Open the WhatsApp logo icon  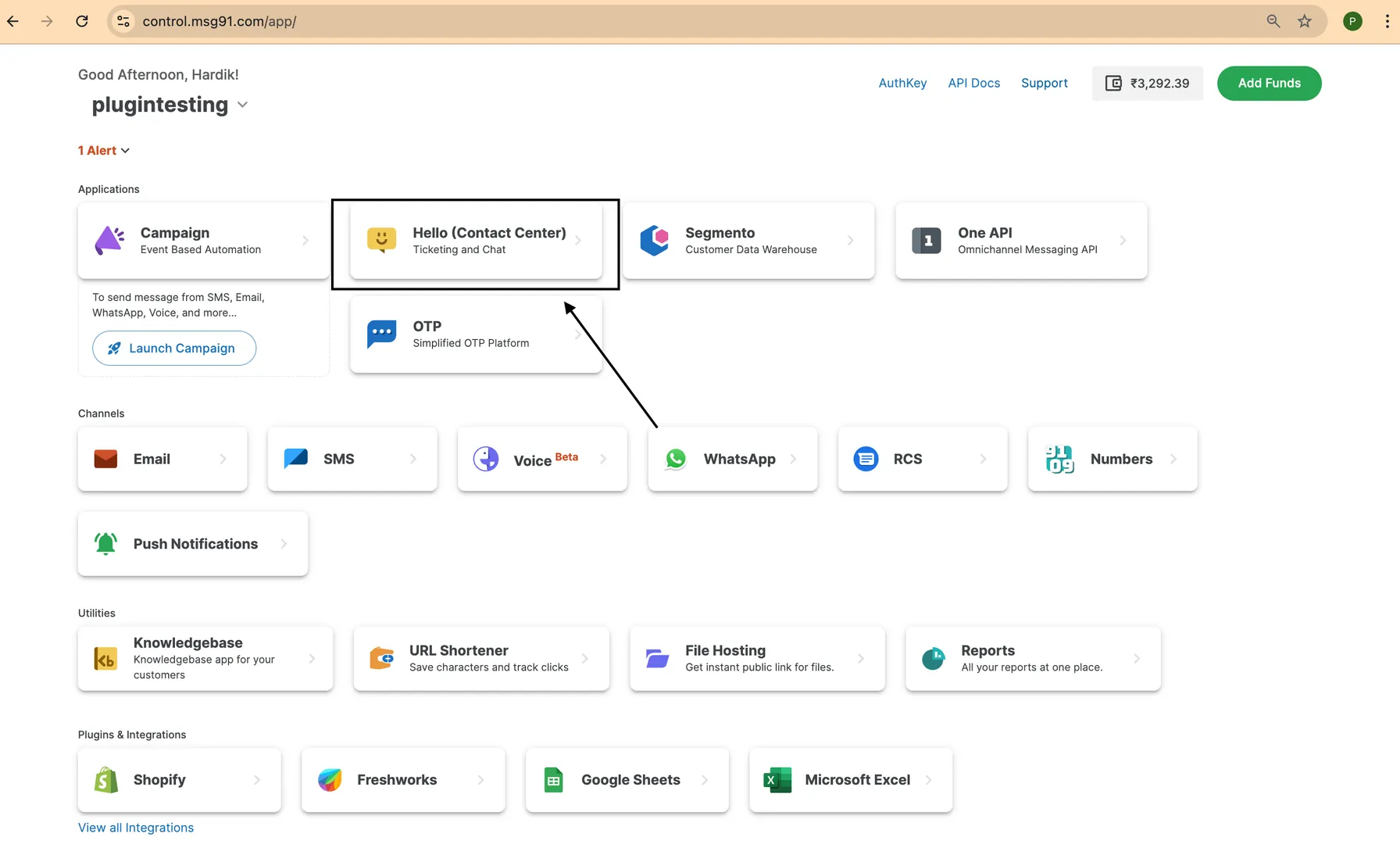pyautogui.click(x=676, y=459)
